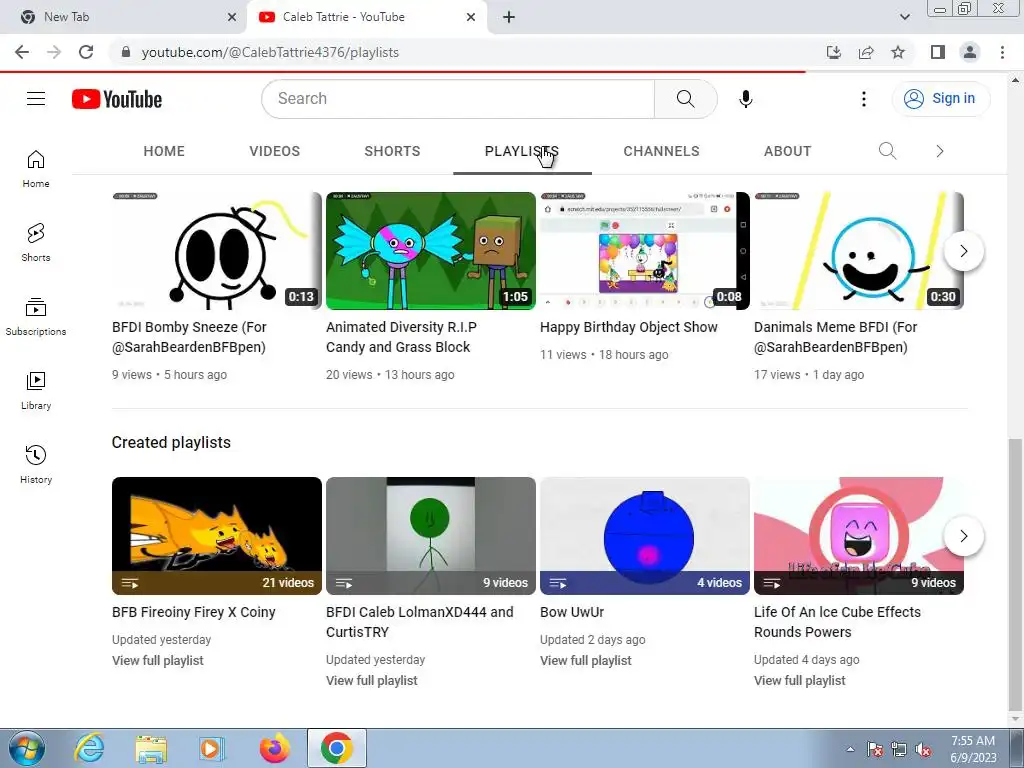Image resolution: width=1024 pixels, height=768 pixels.
Task: Show hidden system tray icons
Action: point(850,749)
